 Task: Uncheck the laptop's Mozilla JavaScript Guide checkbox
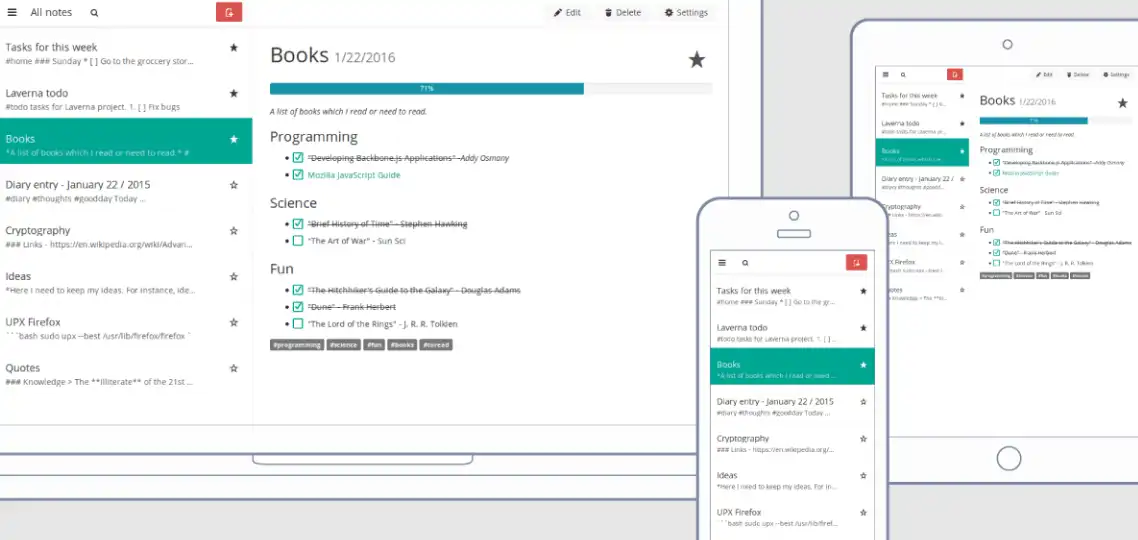point(298,175)
